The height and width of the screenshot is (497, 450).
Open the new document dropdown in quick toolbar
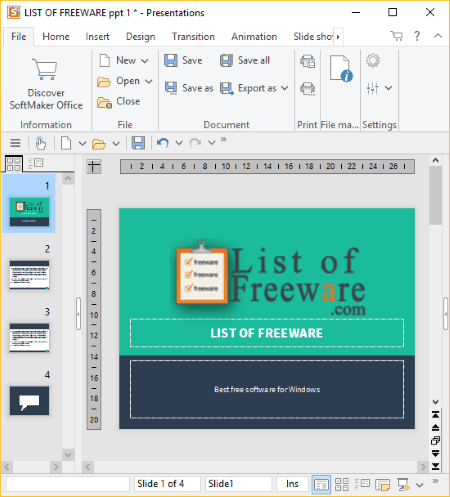(82, 144)
